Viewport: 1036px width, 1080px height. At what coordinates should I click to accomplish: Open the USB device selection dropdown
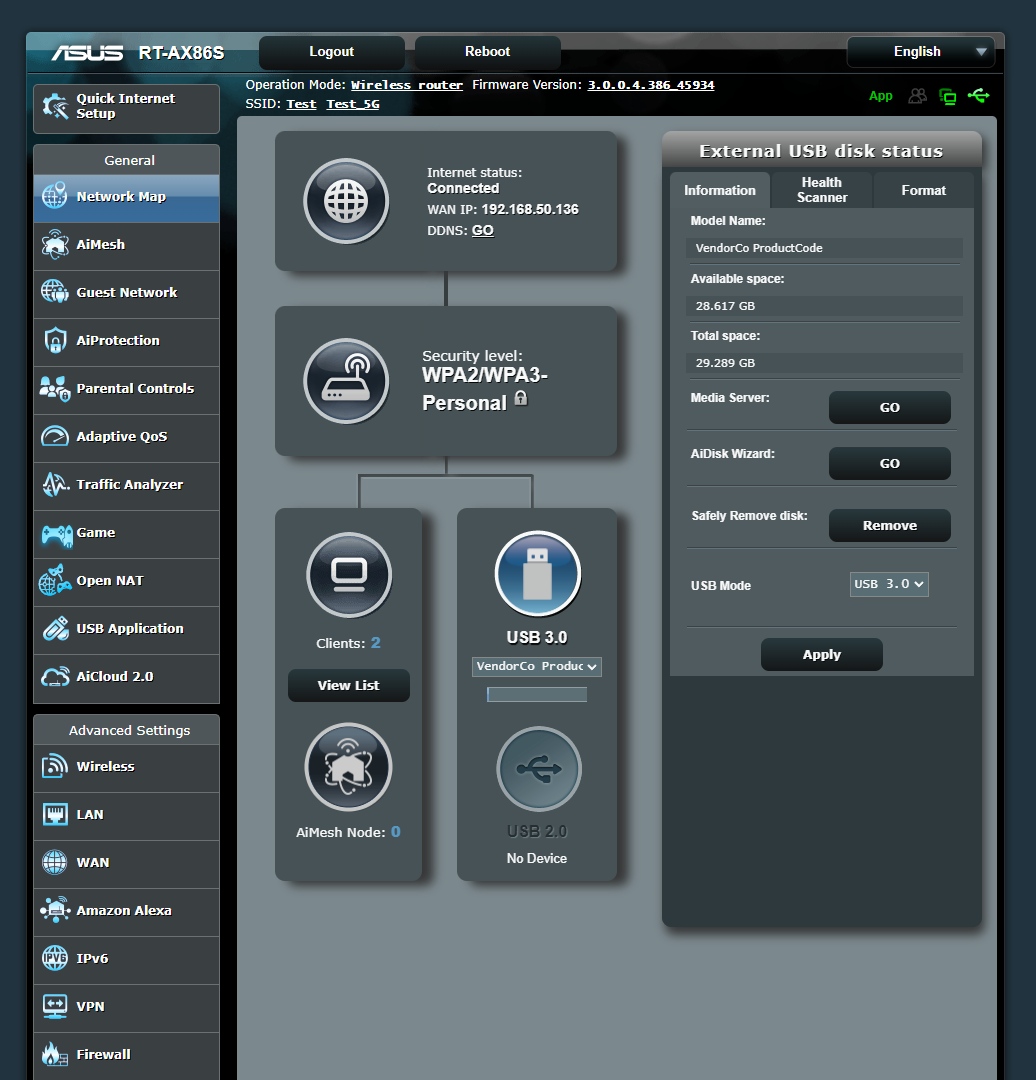[537, 667]
